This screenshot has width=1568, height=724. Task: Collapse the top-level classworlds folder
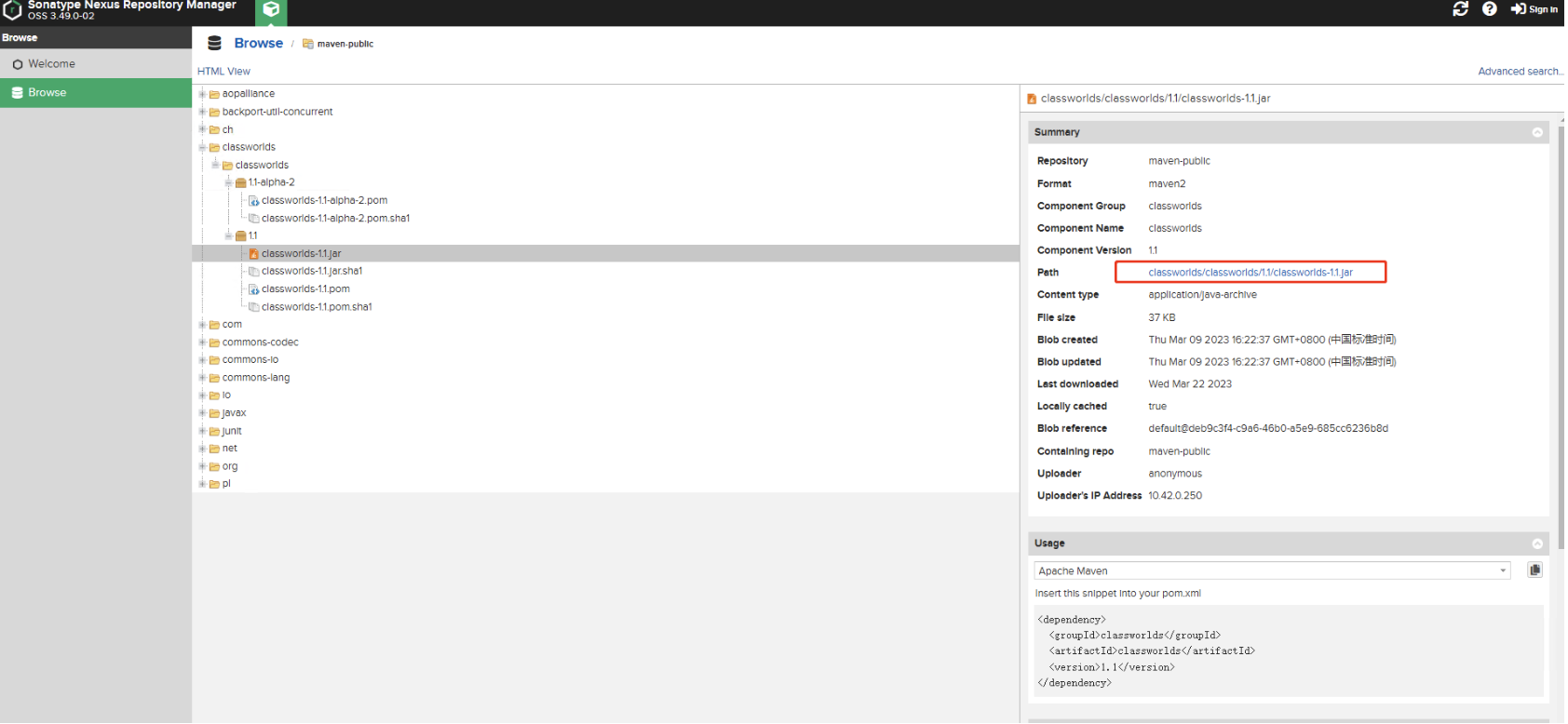pos(202,147)
